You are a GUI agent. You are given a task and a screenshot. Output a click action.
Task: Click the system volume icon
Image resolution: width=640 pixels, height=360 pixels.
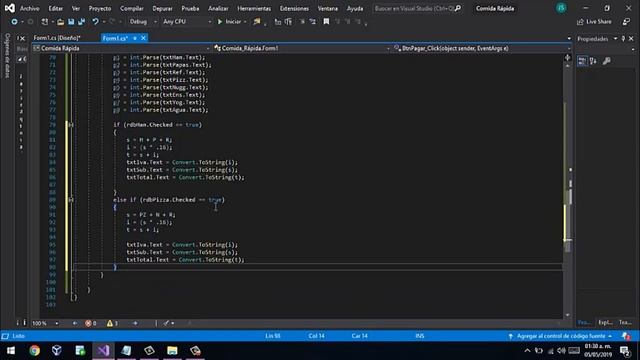(x=562, y=351)
